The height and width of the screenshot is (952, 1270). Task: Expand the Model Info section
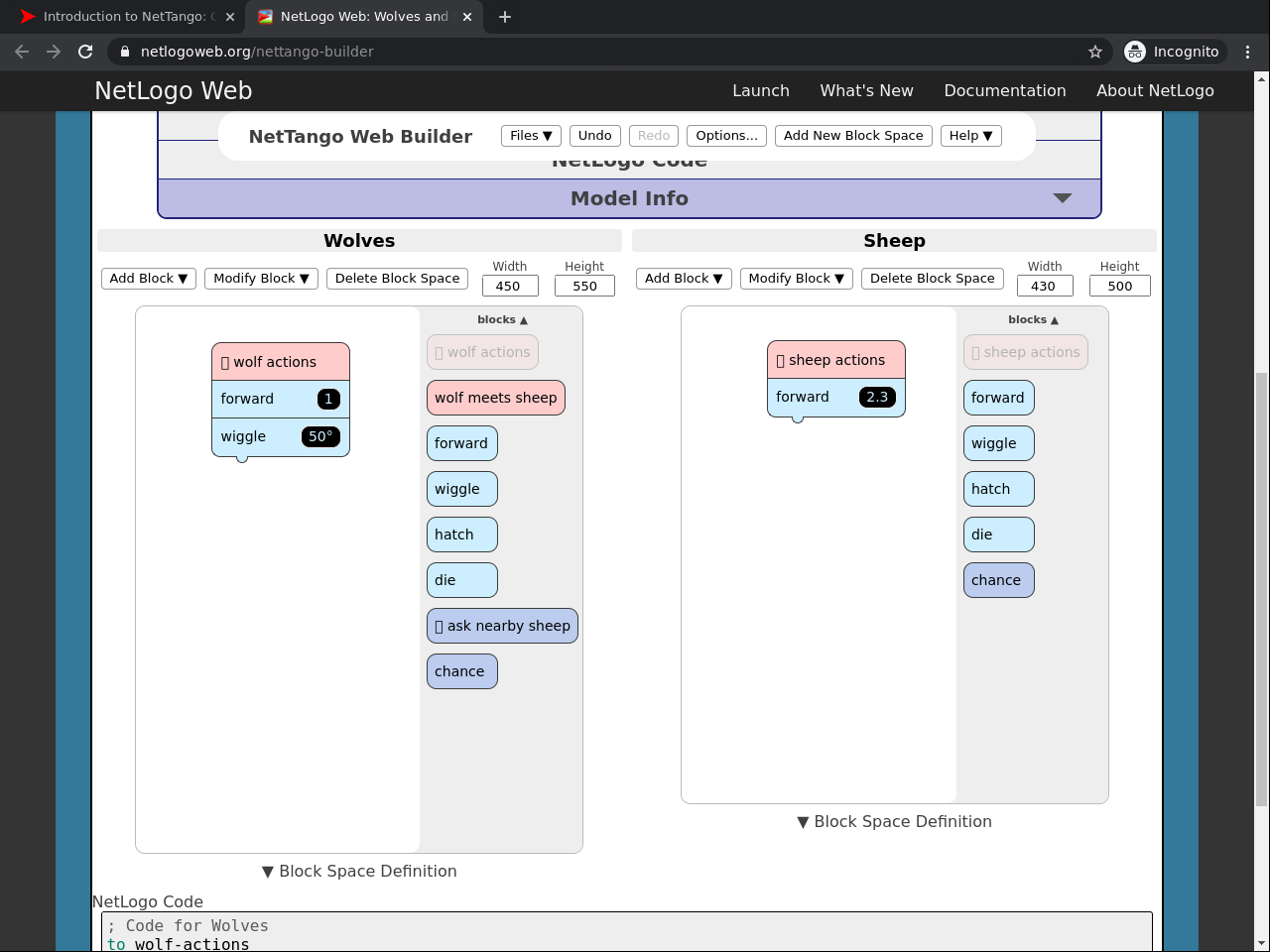click(629, 198)
